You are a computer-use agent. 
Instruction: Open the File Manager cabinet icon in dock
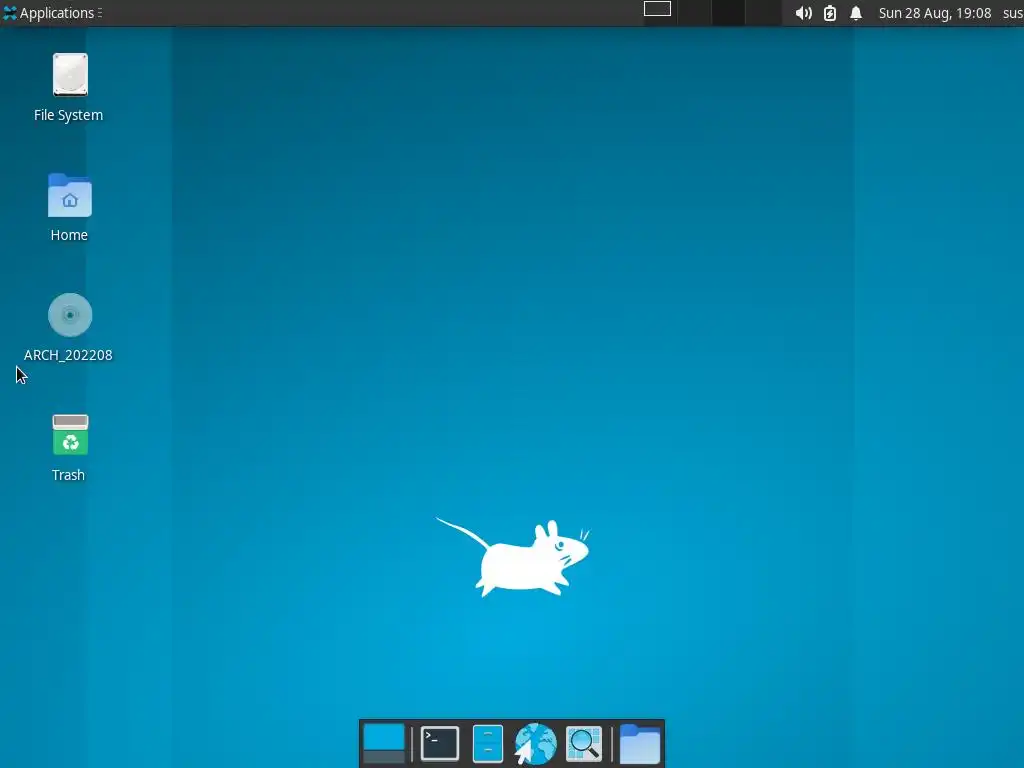(488, 744)
